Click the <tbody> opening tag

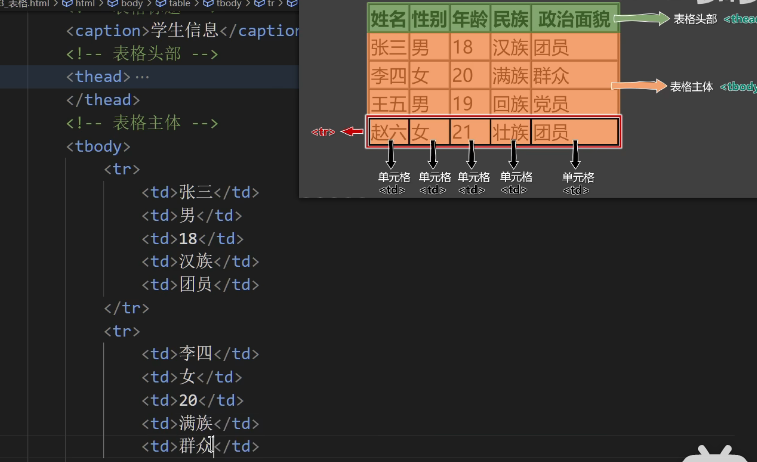(98, 146)
